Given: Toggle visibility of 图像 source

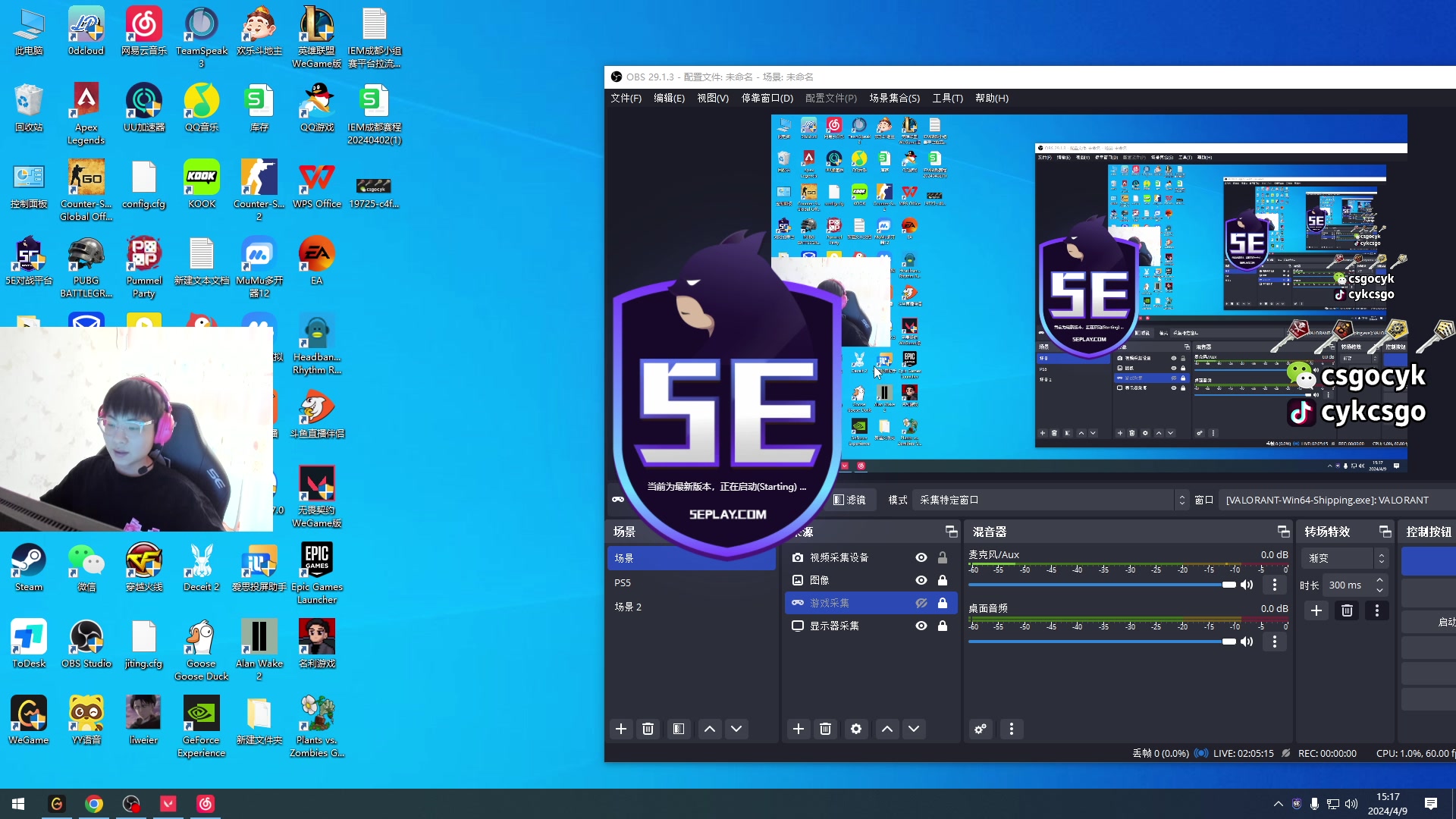Looking at the screenshot, I should click(x=921, y=580).
